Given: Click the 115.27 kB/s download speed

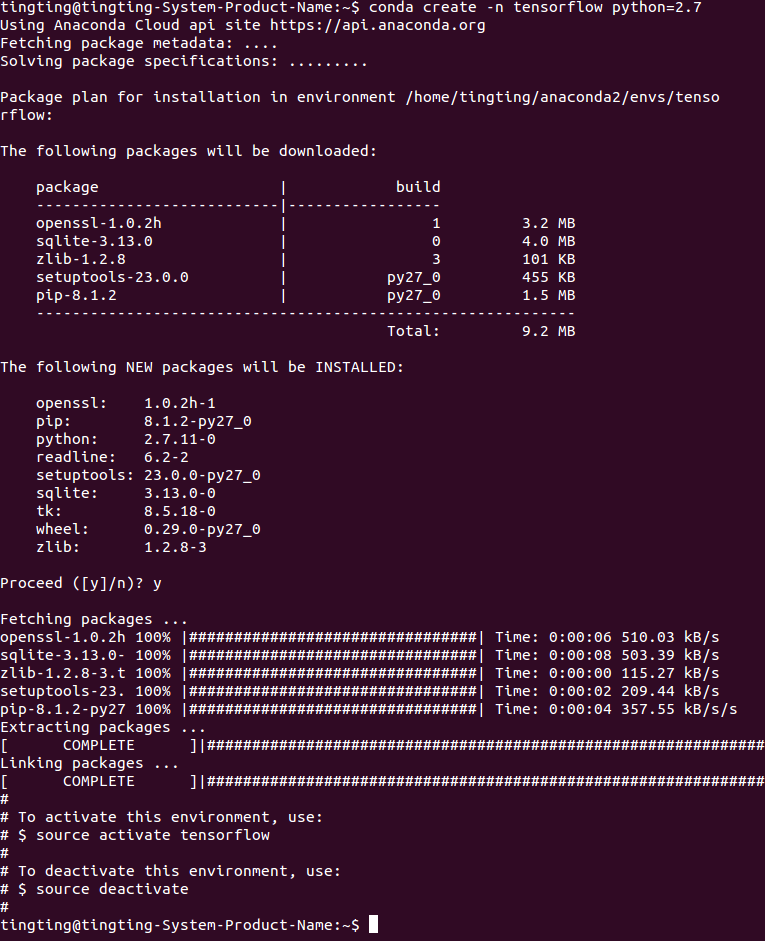Looking at the screenshot, I should pyautogui.click(x=670, y=674).
